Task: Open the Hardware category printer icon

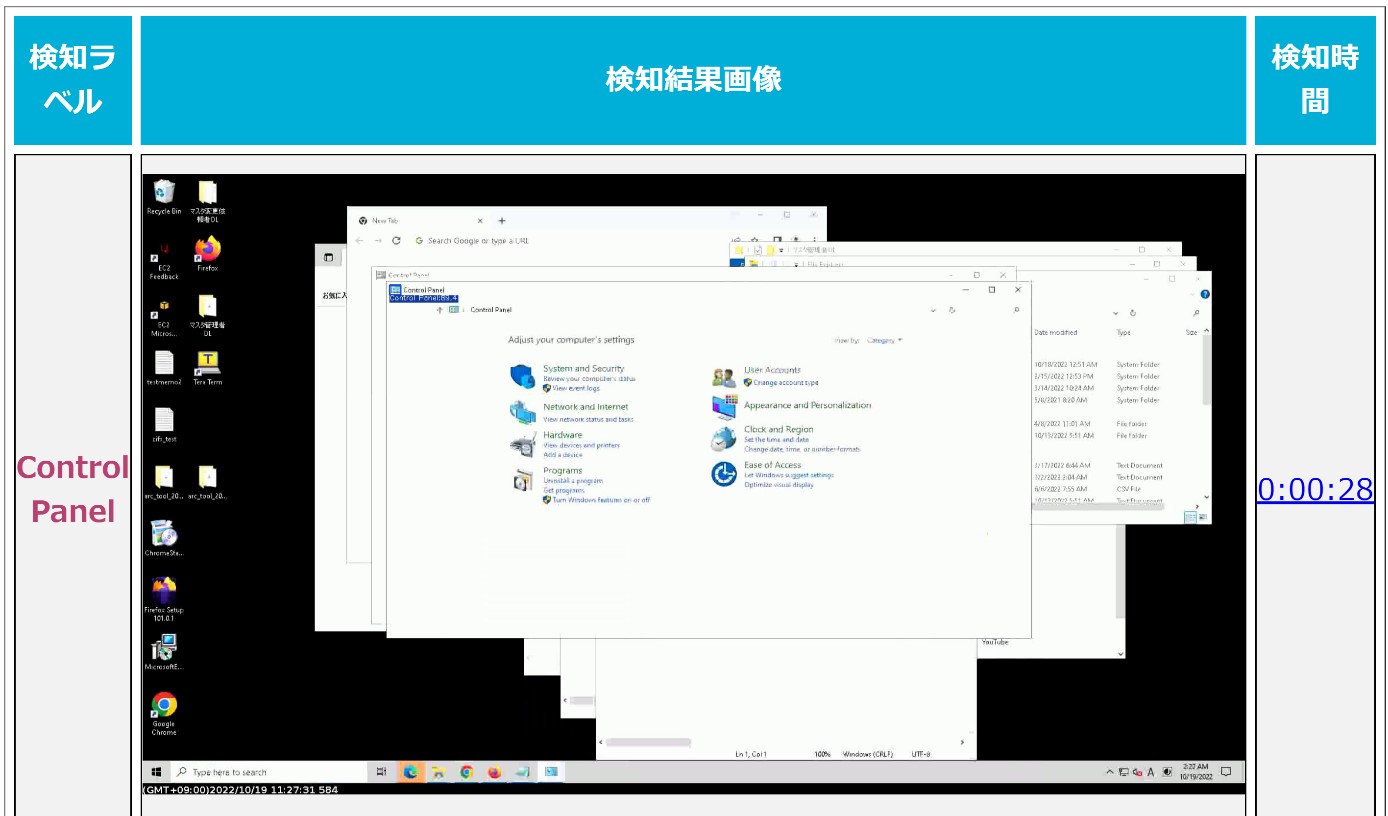Action: click(x=519, y=443)
